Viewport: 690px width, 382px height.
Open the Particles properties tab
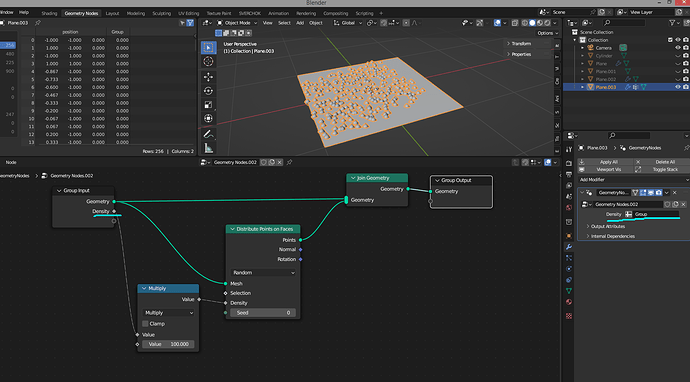[569, 258]
